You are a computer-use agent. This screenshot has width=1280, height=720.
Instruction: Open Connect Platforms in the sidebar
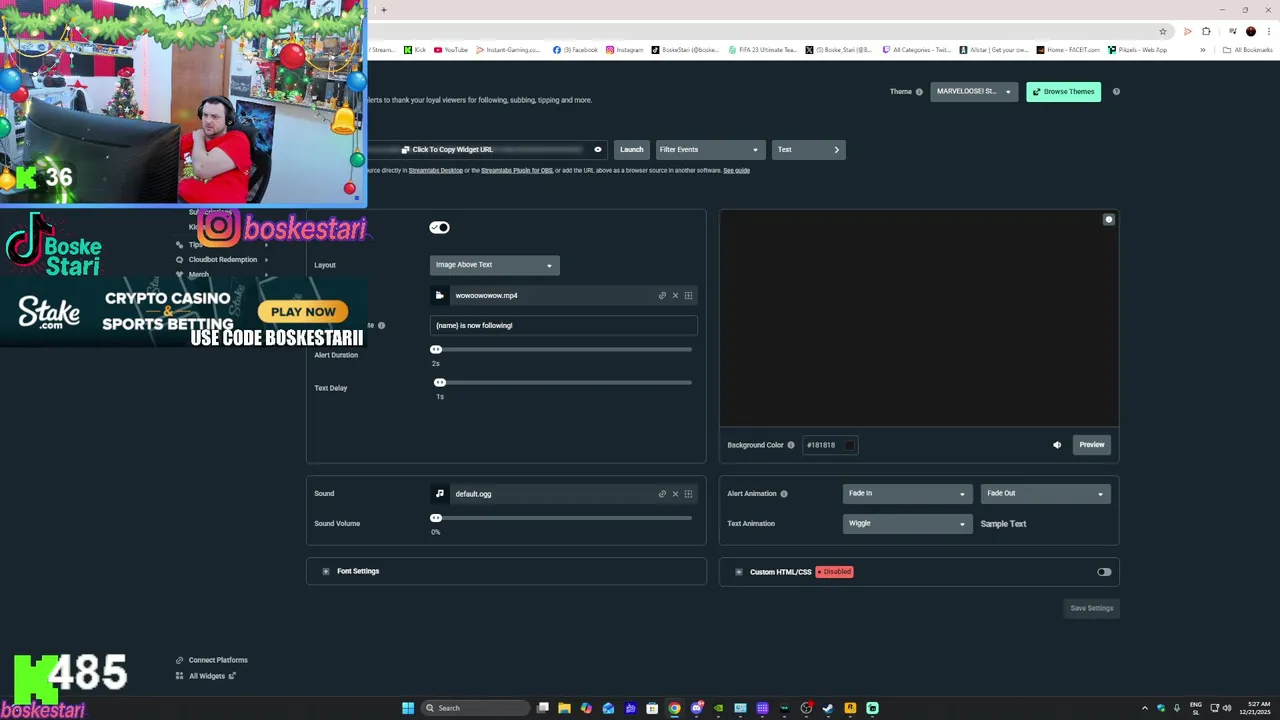pos(218,660)
